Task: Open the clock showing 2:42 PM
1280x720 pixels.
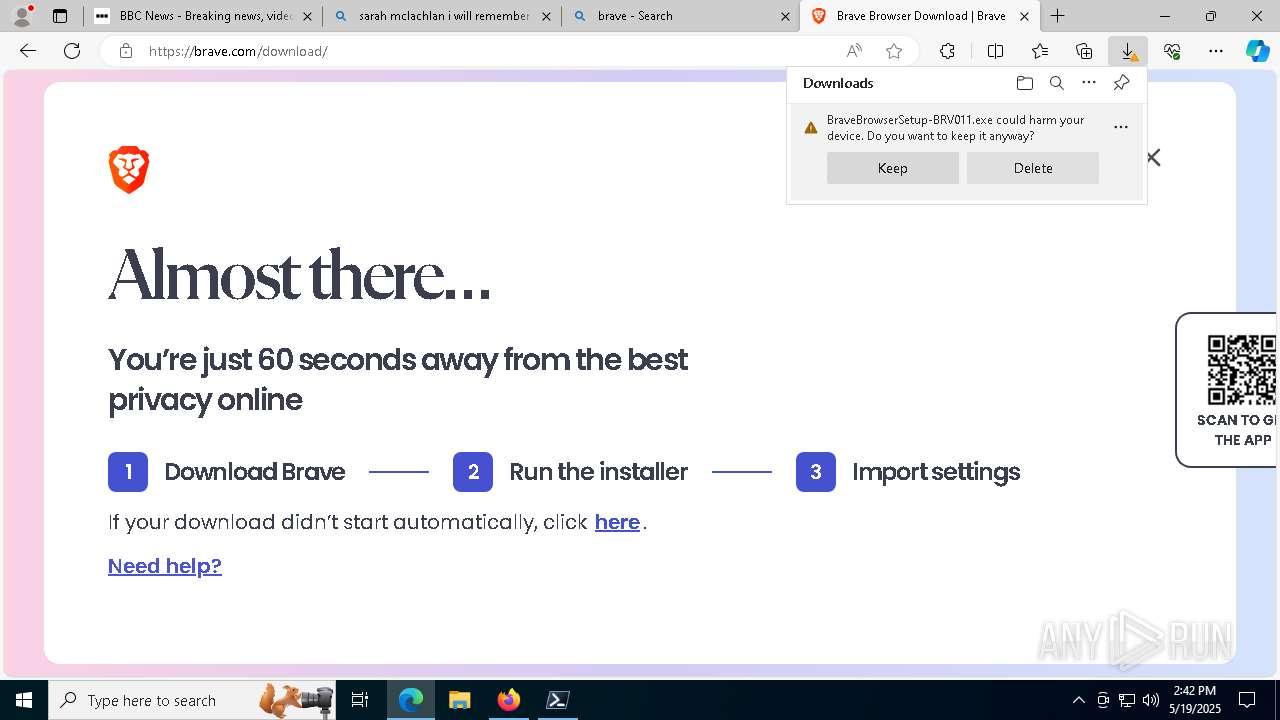Action: [1195, 700]
